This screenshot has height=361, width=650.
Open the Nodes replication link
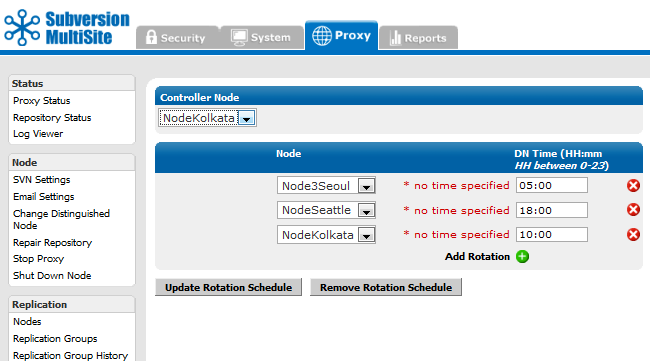click(27, 322)
